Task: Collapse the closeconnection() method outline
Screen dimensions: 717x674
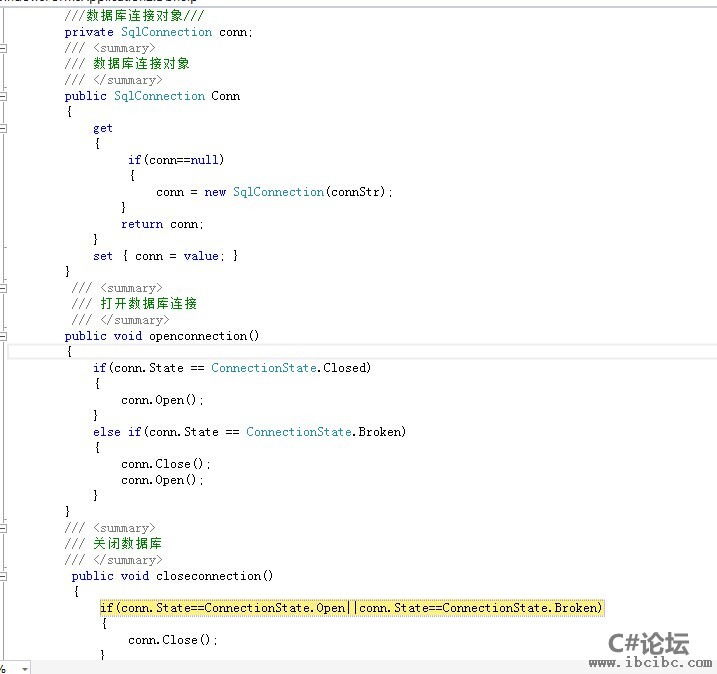Action: tap(4, 576)
